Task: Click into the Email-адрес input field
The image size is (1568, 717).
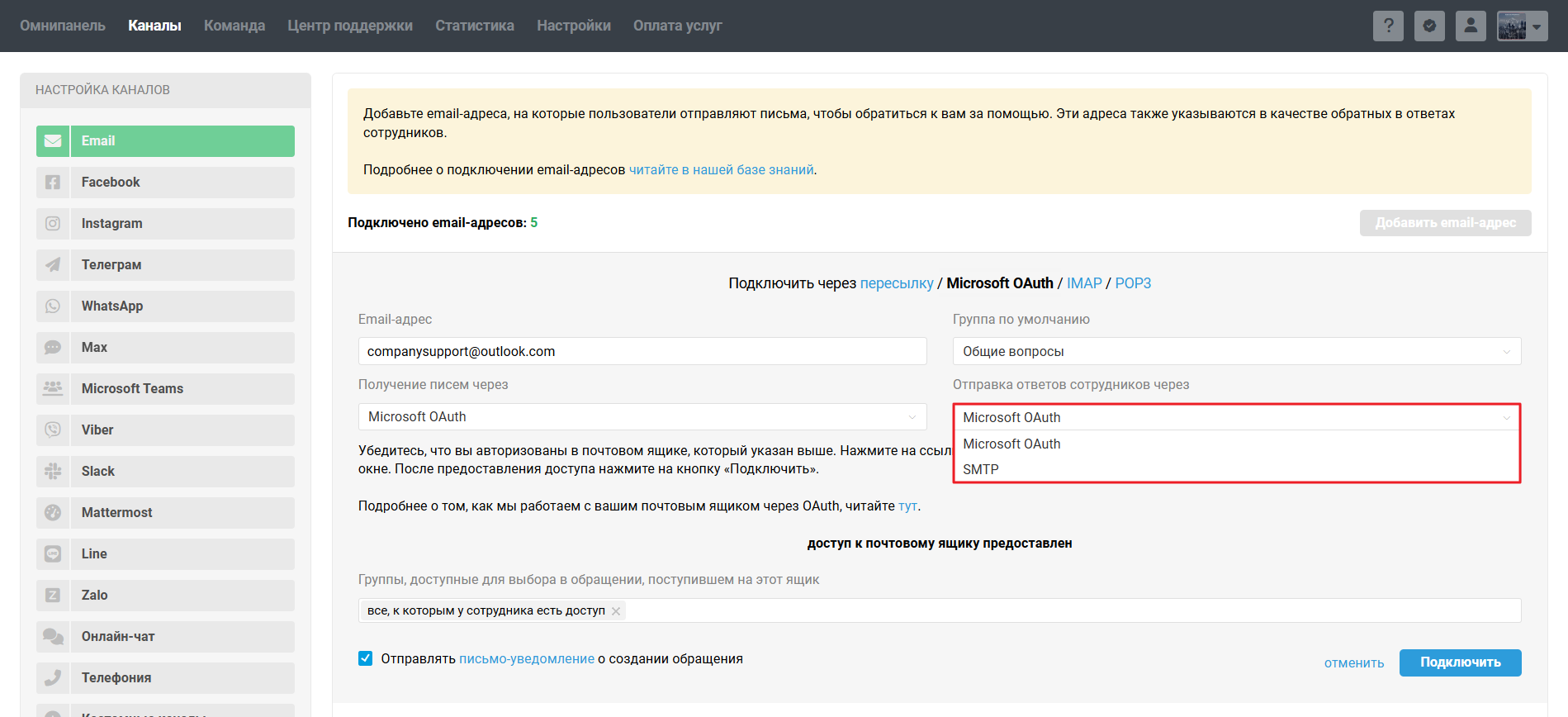Action: click(x=642, y=351)
